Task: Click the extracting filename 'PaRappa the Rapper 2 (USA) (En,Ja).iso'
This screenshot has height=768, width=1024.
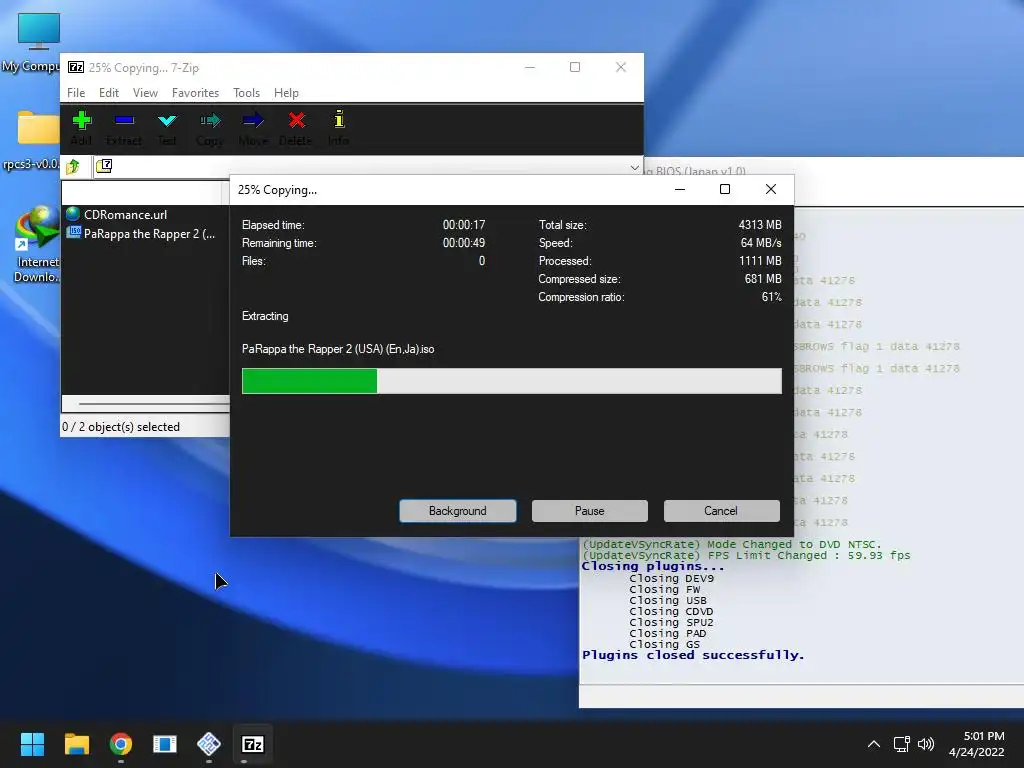Action: click(338, 349)
